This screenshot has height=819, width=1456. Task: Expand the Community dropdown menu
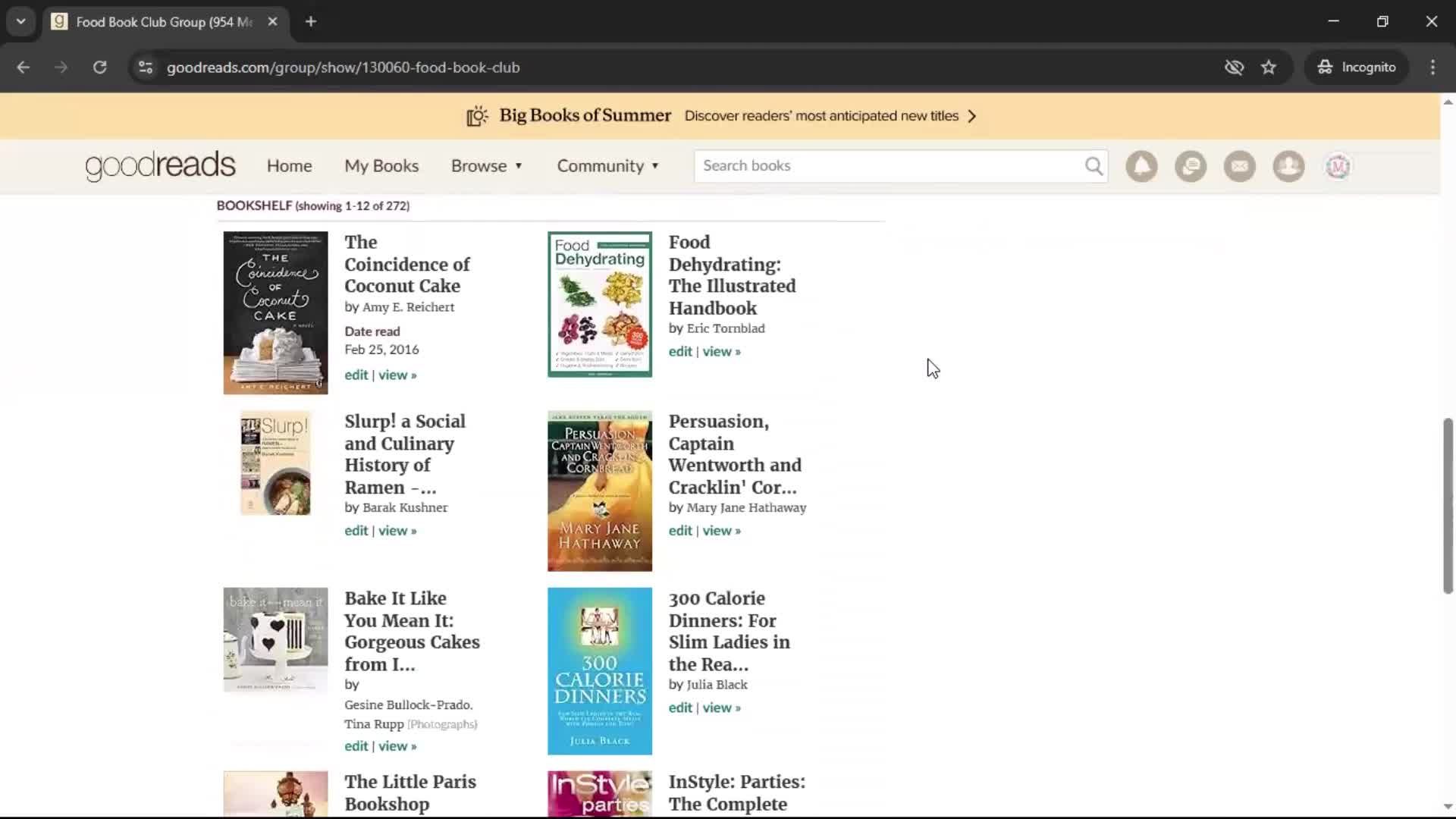click(608, 166)
